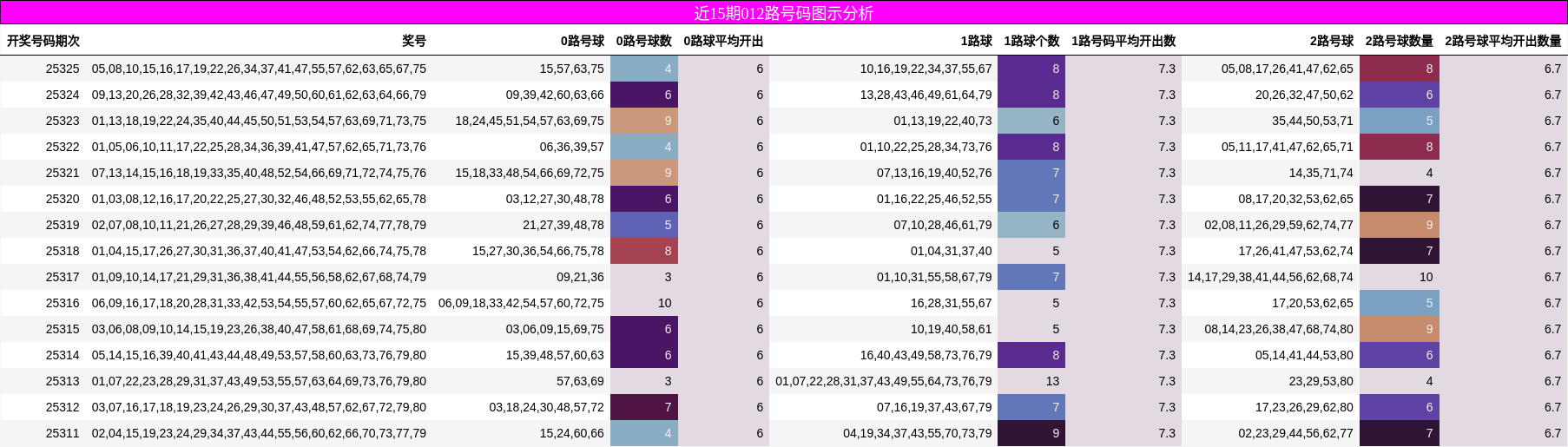Click the 2路 count cell in row 25316
Screen dimensions: 1568x447
(x=1400, y=303)
